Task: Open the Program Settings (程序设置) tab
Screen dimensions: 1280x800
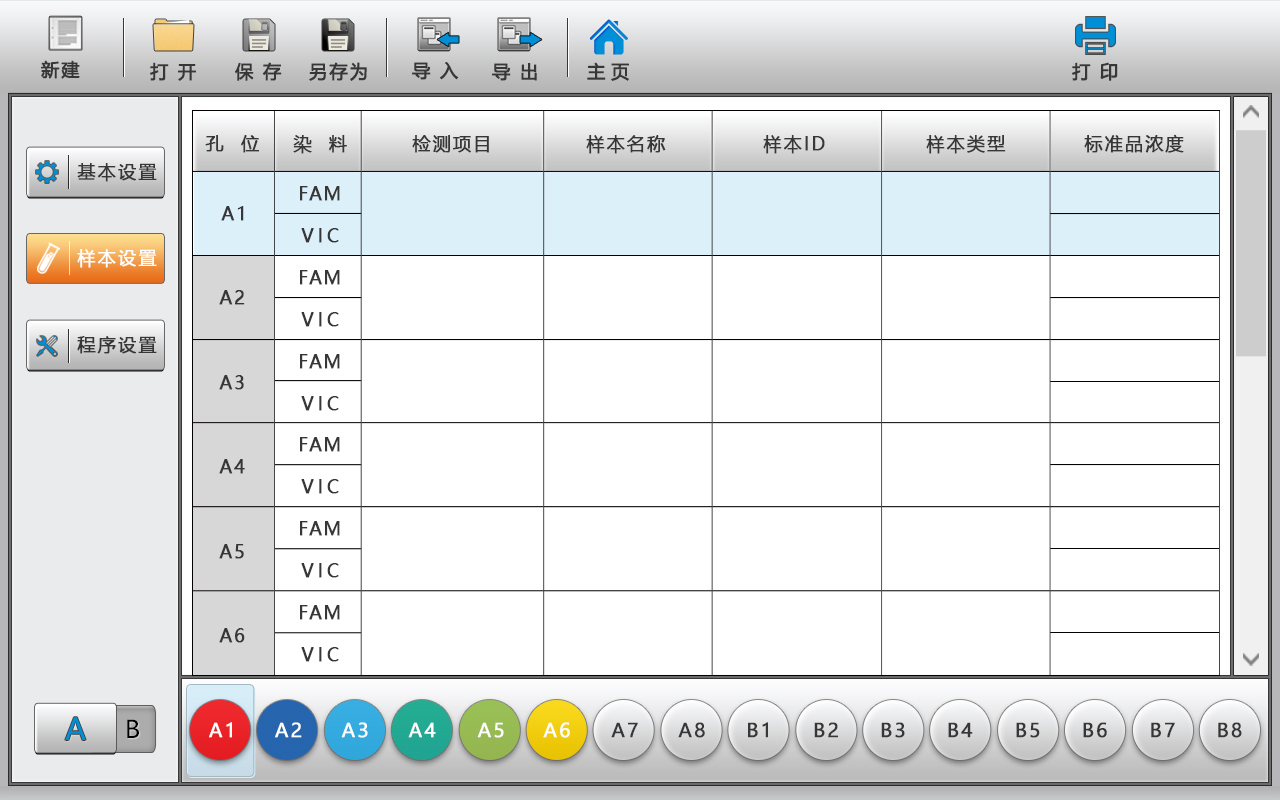Action: (x=96, y=345)
